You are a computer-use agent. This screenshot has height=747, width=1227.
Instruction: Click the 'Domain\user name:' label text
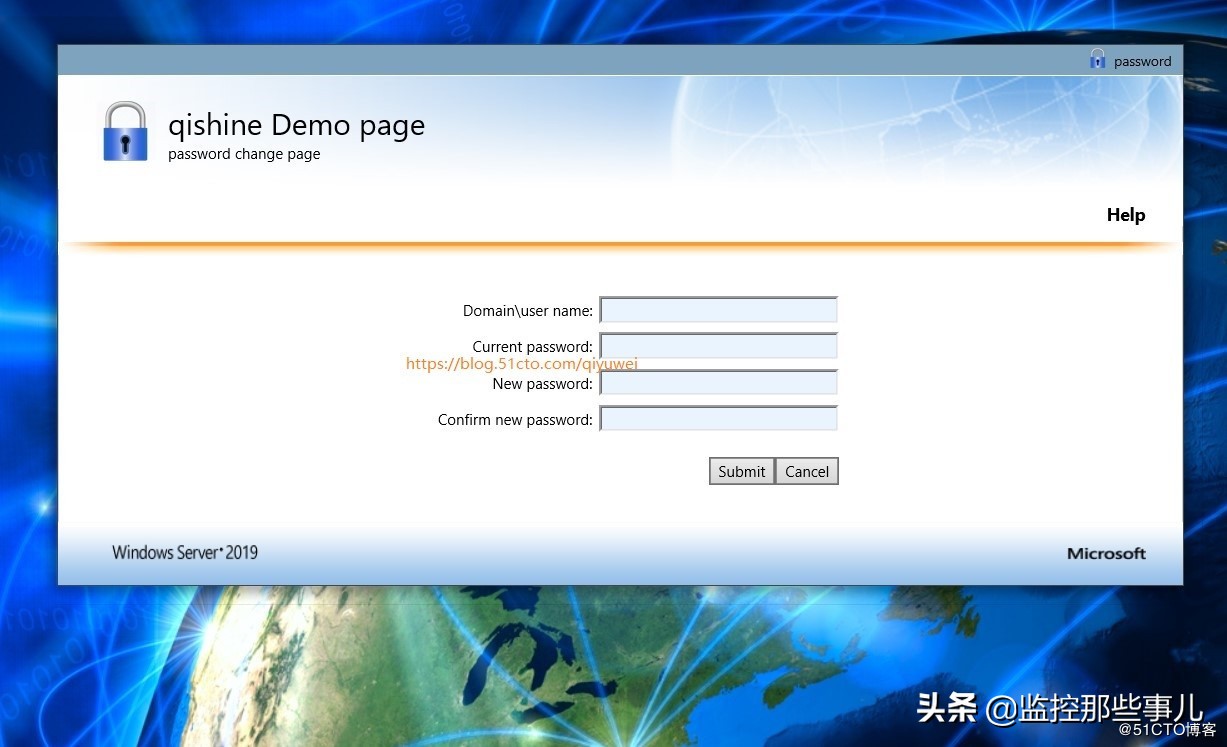pos(528,310)
